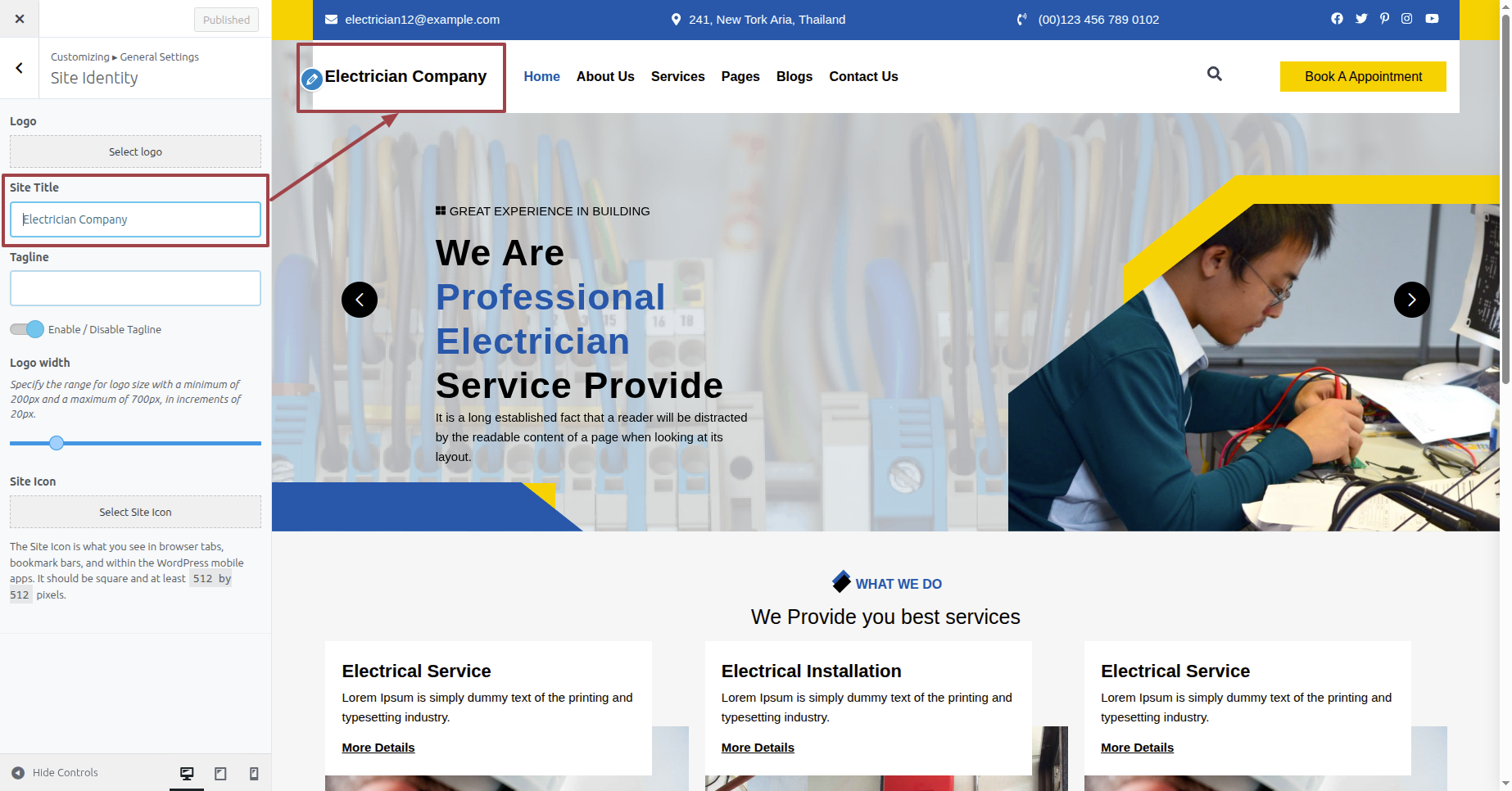Close the Customizer with the X icon

(20, 19)
